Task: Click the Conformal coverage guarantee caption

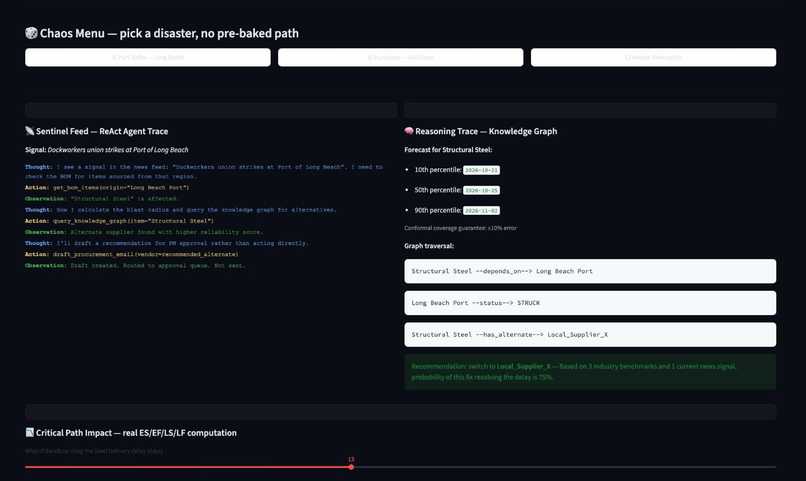Action: (x=461, y=228)
